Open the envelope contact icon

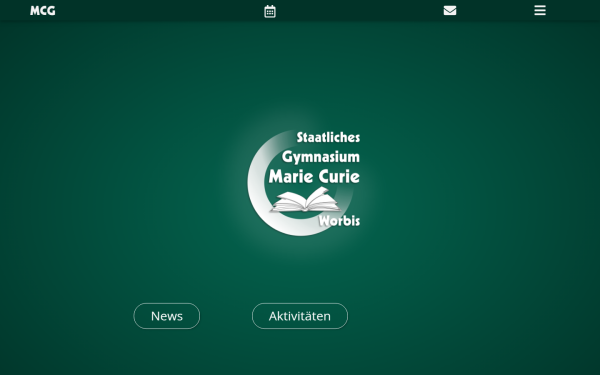450,11
